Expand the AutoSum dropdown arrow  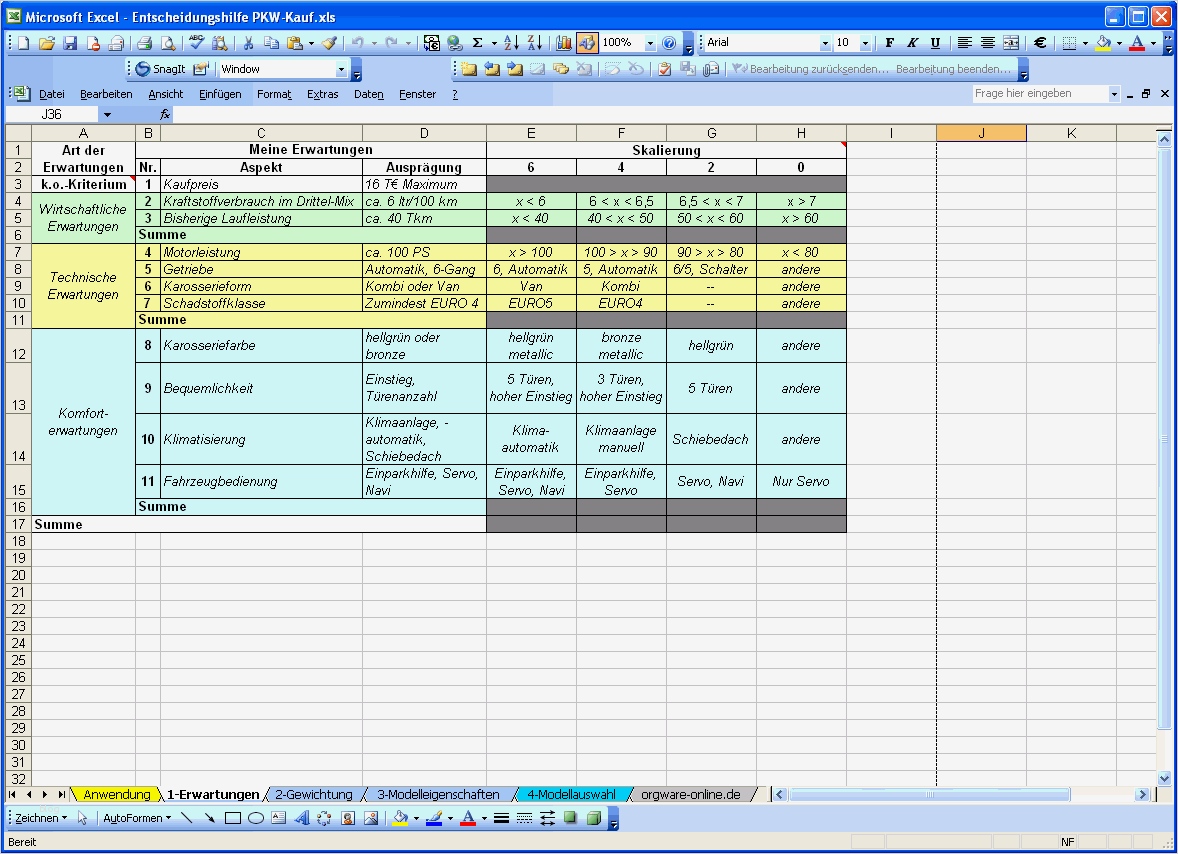(494, 43)
